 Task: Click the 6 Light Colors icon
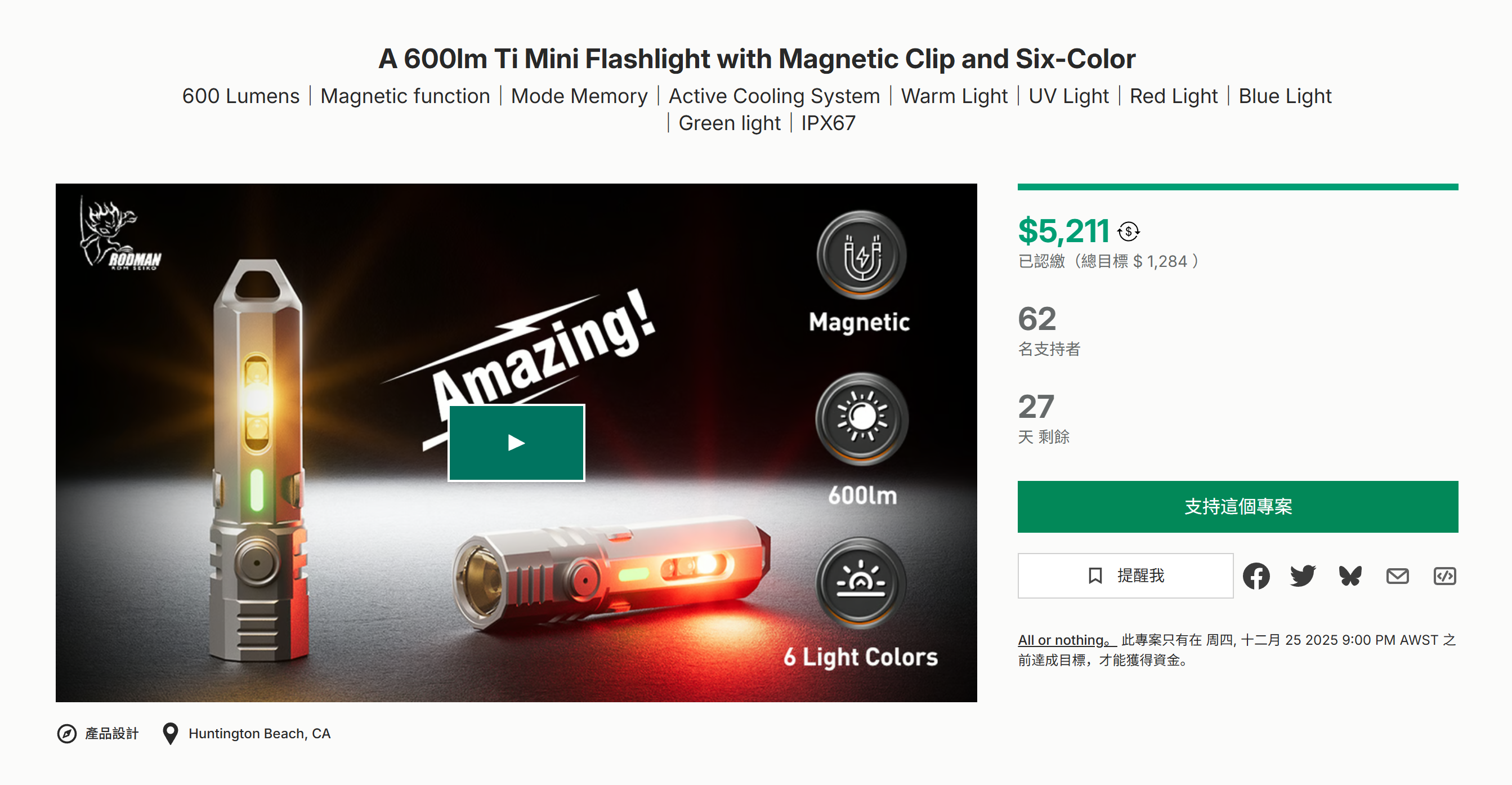(861, 582)
